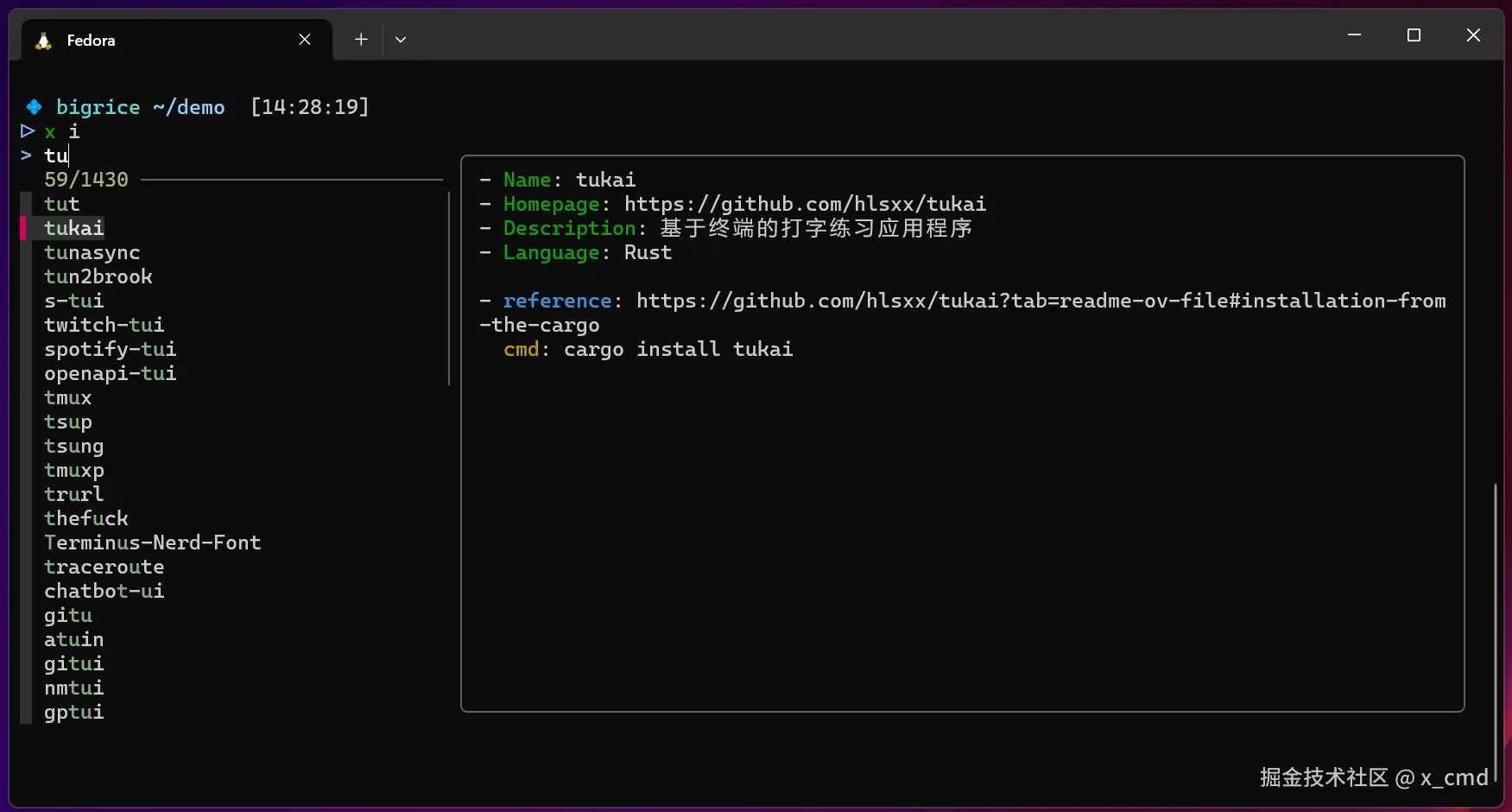Select 's-tui' in the list
Viewport: 1512px width, 812px height.
pos(74,301)
